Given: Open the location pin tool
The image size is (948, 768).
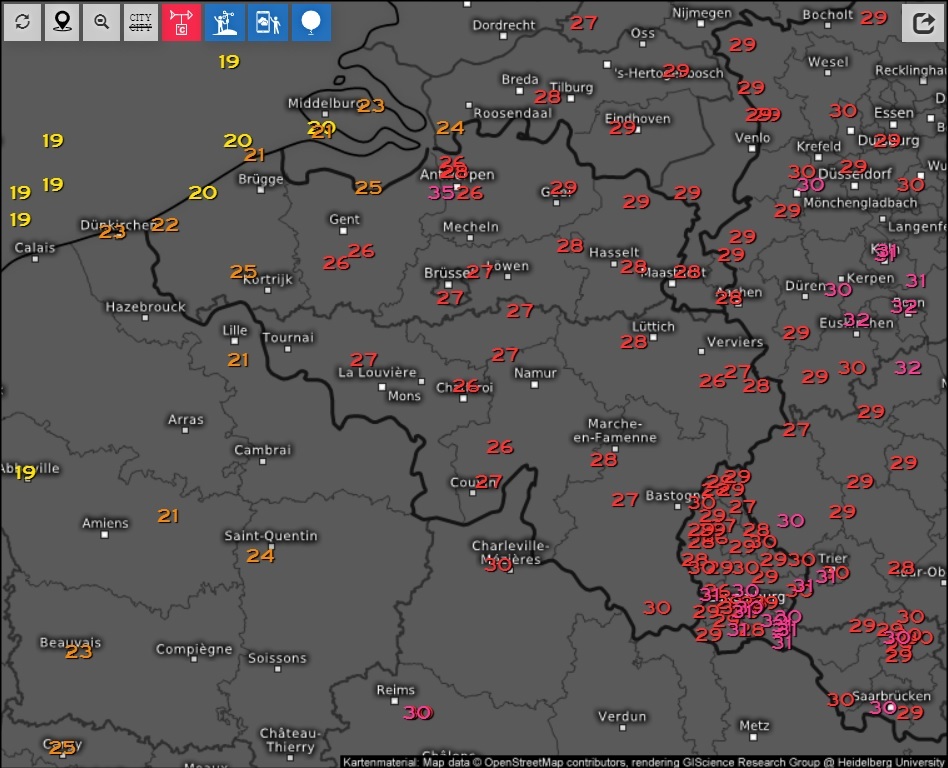Looking at the screenshot, I should [x=62, y=22].
